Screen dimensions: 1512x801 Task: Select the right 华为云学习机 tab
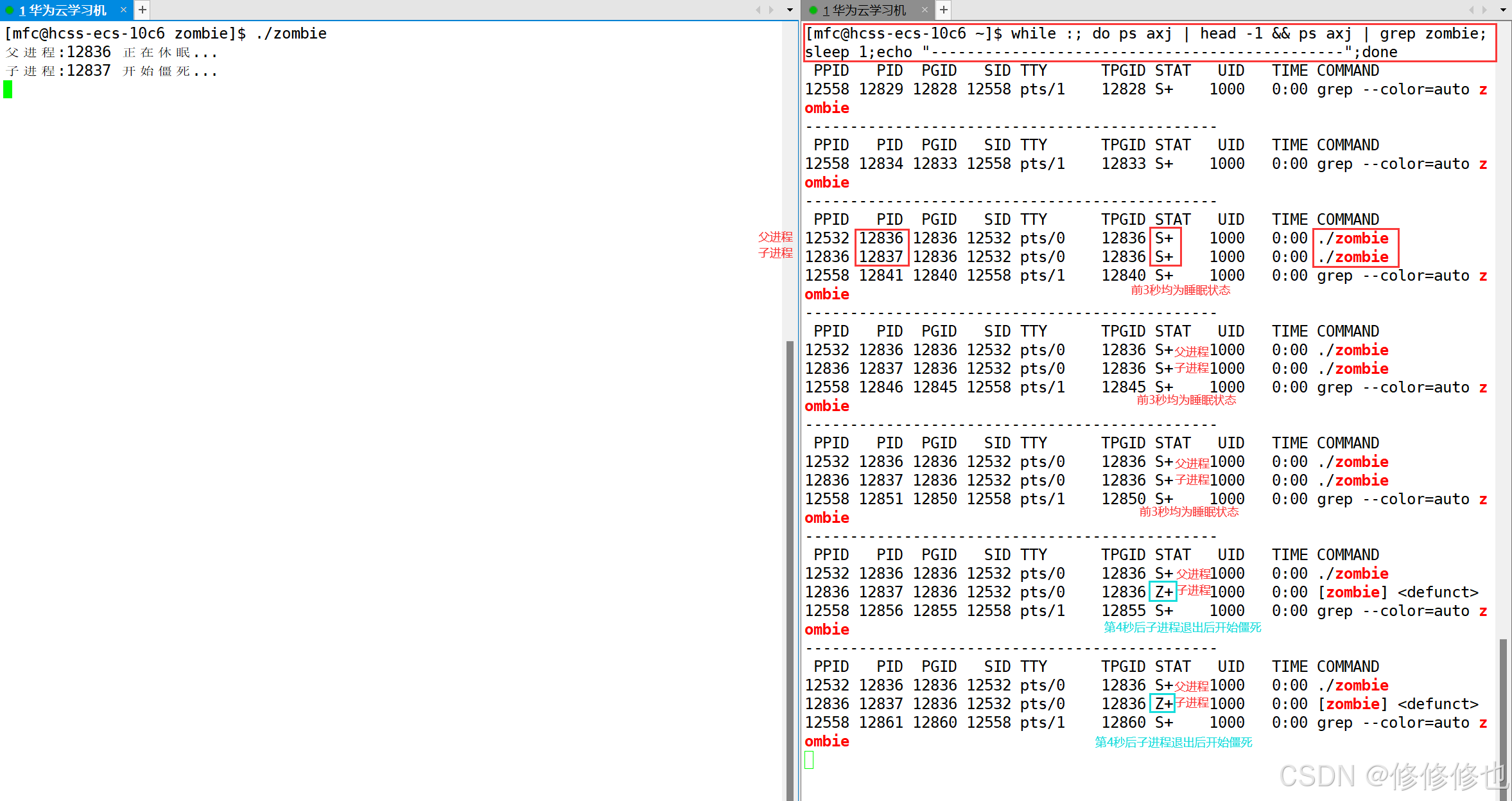pyautogui.click(x=864, y=10)
